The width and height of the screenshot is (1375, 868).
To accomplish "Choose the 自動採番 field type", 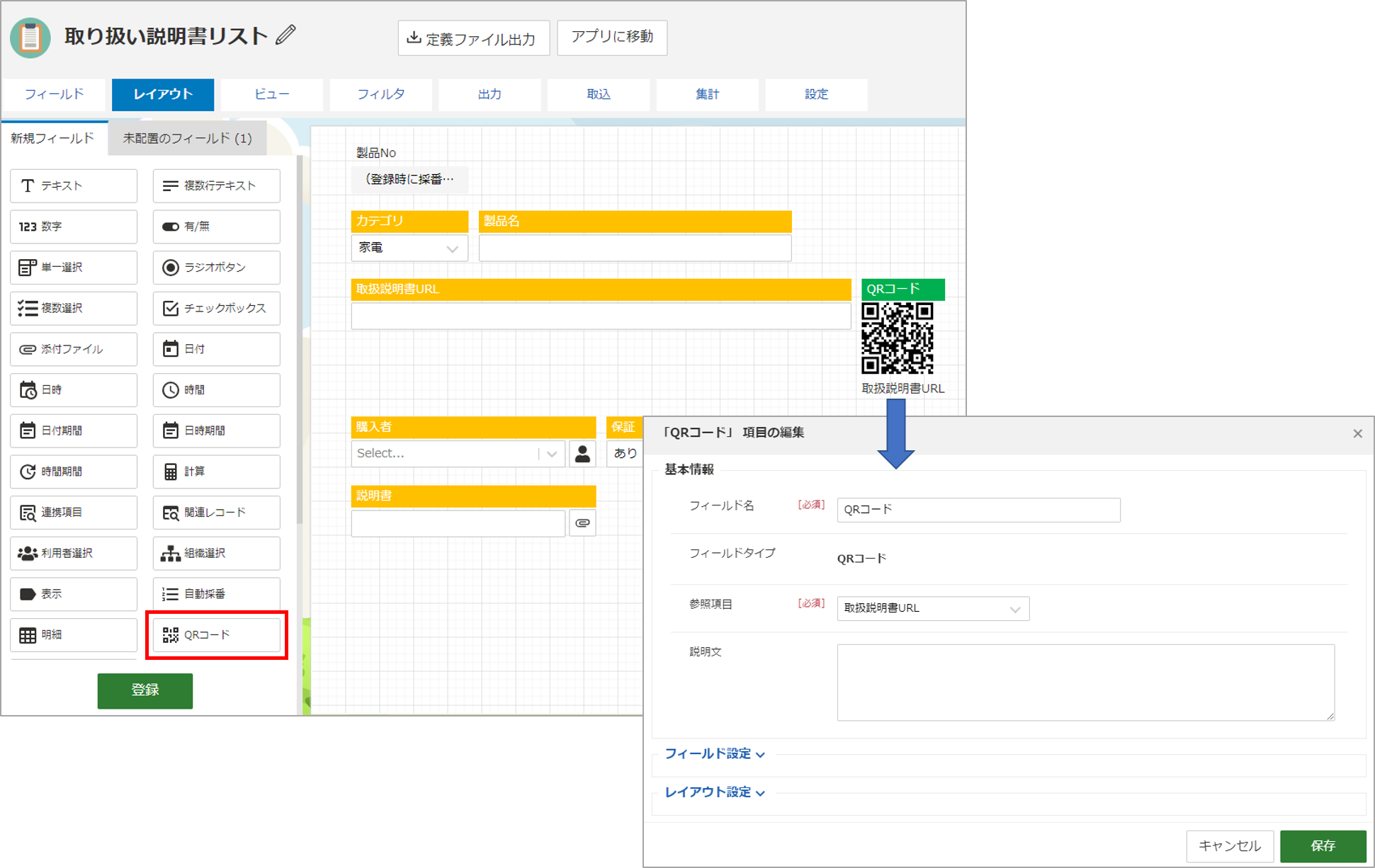I will coord(217,594).
